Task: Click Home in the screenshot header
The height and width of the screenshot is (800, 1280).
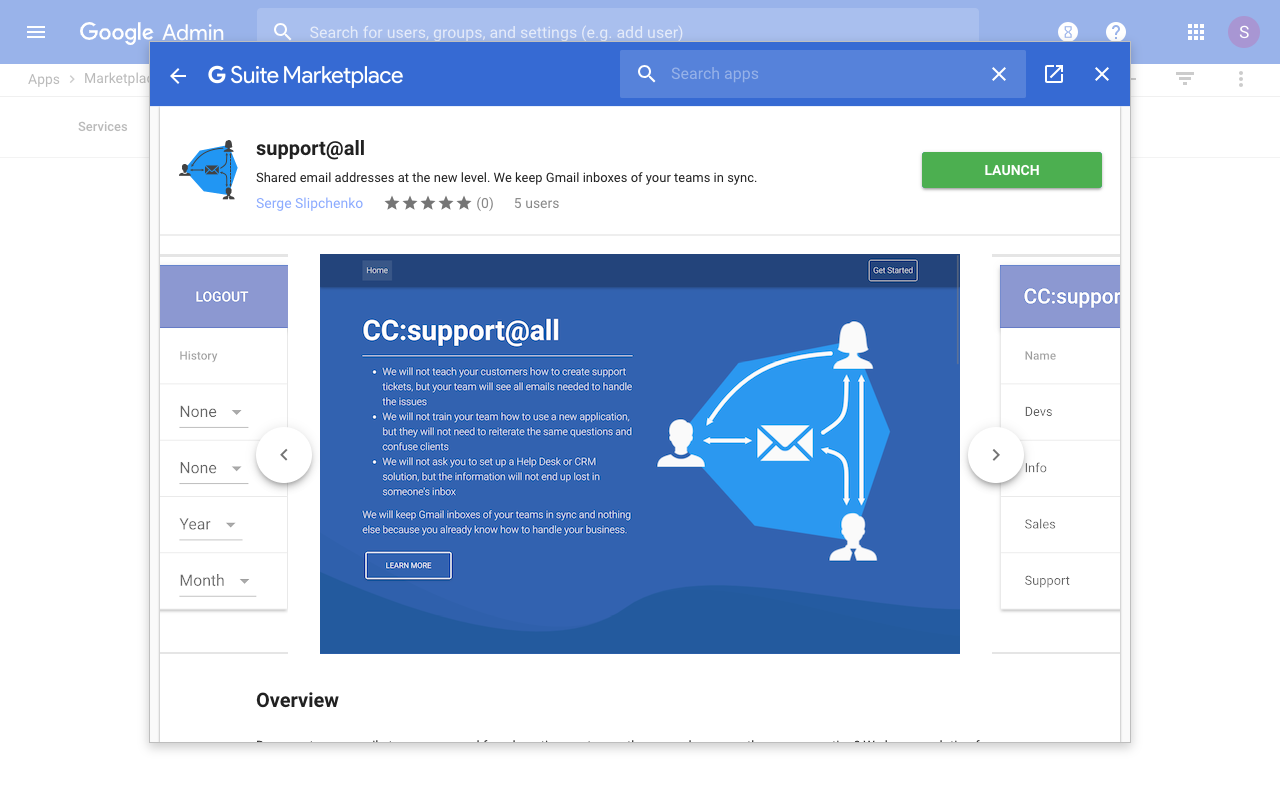Action: [377, 270]
